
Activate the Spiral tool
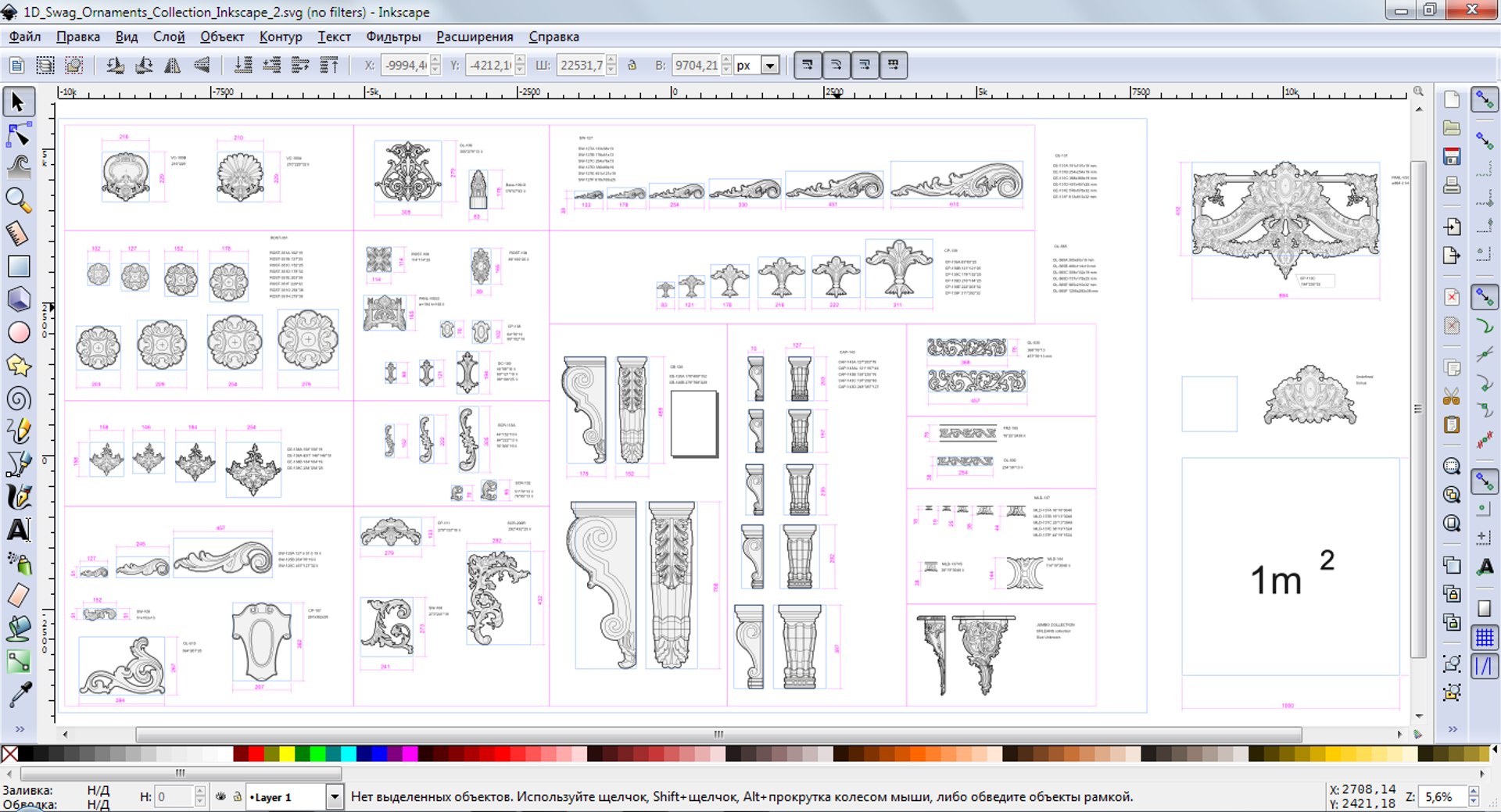click(18, 399)
